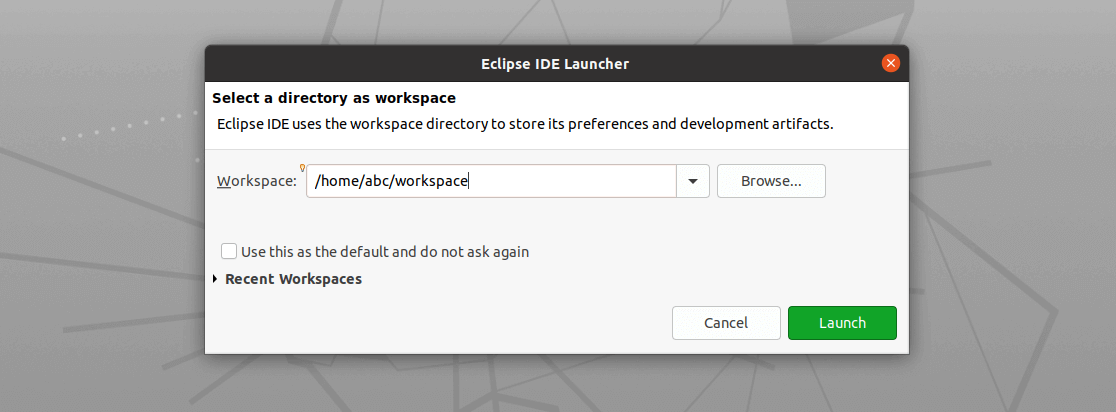Viewport: 1116px width, 412px height.
Task: Click the 'Recent Workspaces' label text
Action: click(x=293, y=279)
